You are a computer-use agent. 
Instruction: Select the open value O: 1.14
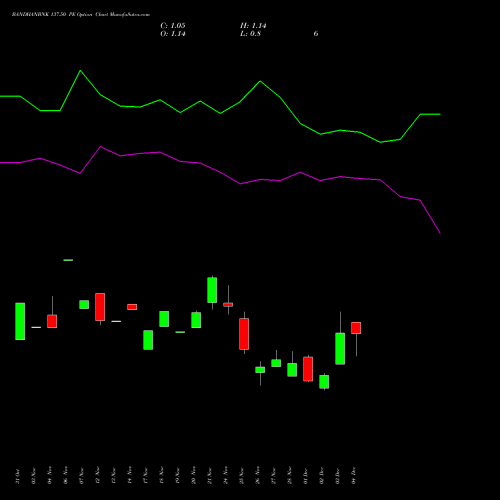173,34
